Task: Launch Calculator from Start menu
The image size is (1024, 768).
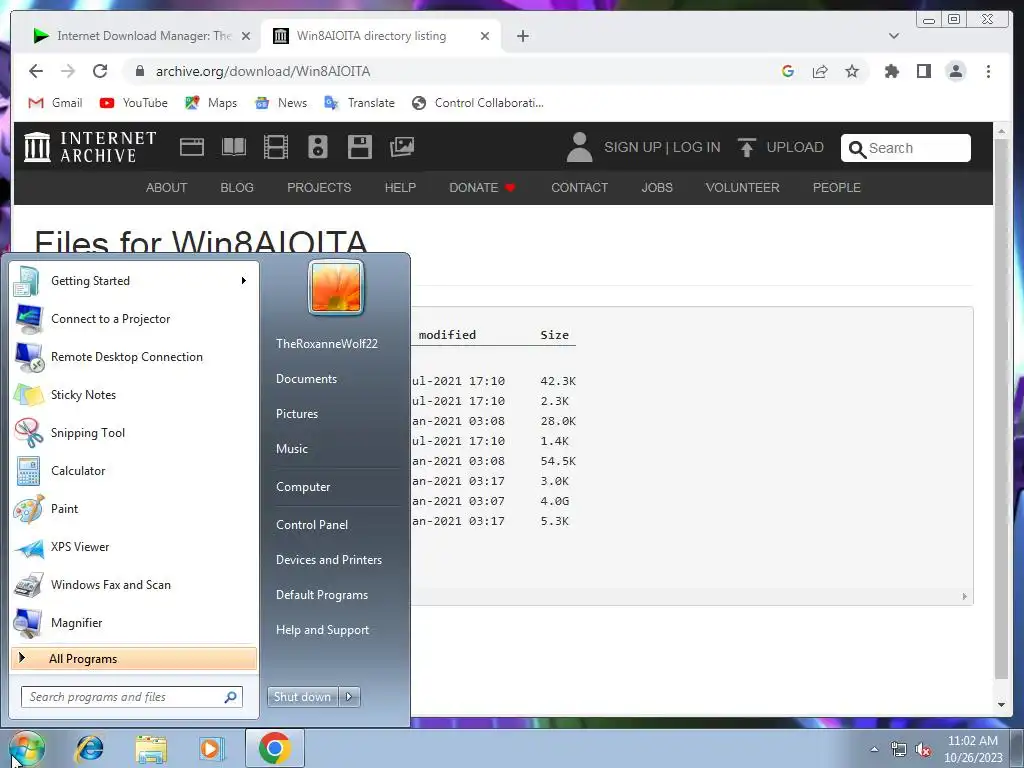Action: pyautogui.click(x=134, y=470)
